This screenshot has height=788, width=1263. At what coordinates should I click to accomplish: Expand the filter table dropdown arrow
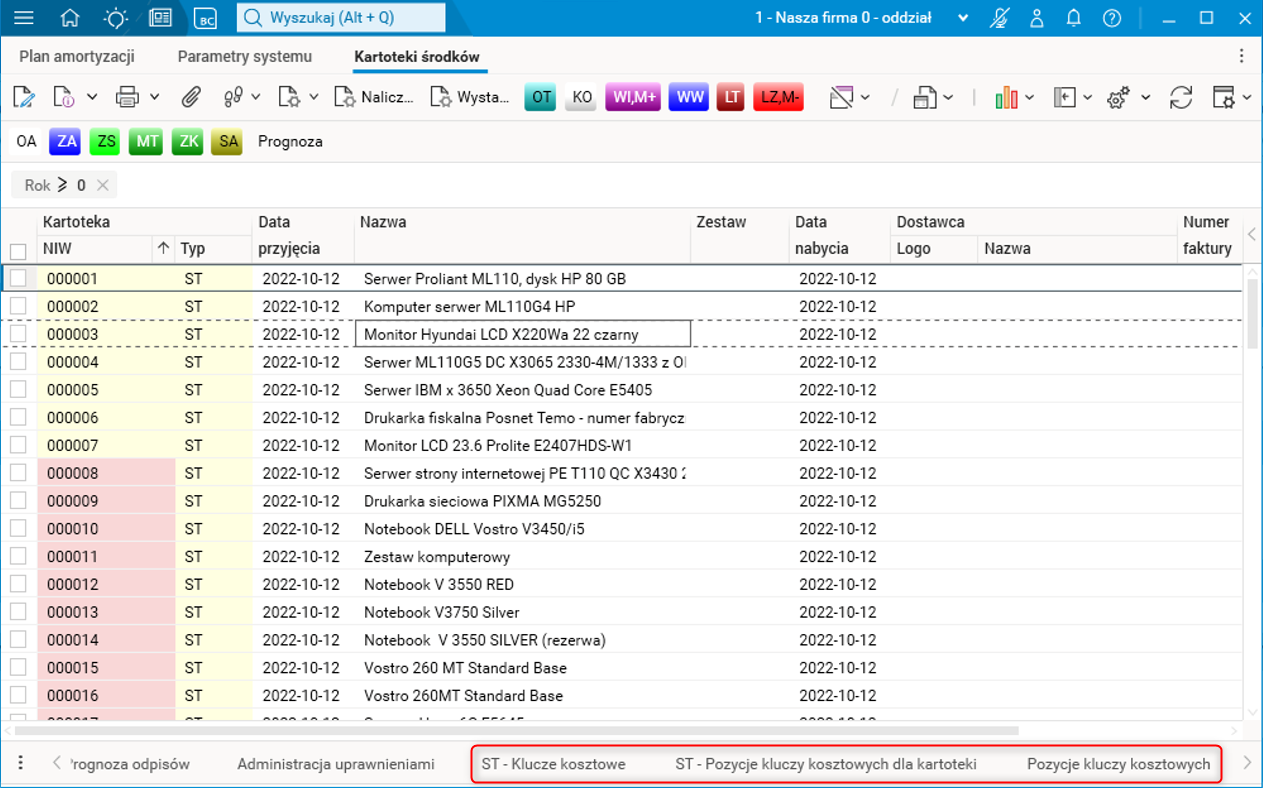[x=865, y=97]
